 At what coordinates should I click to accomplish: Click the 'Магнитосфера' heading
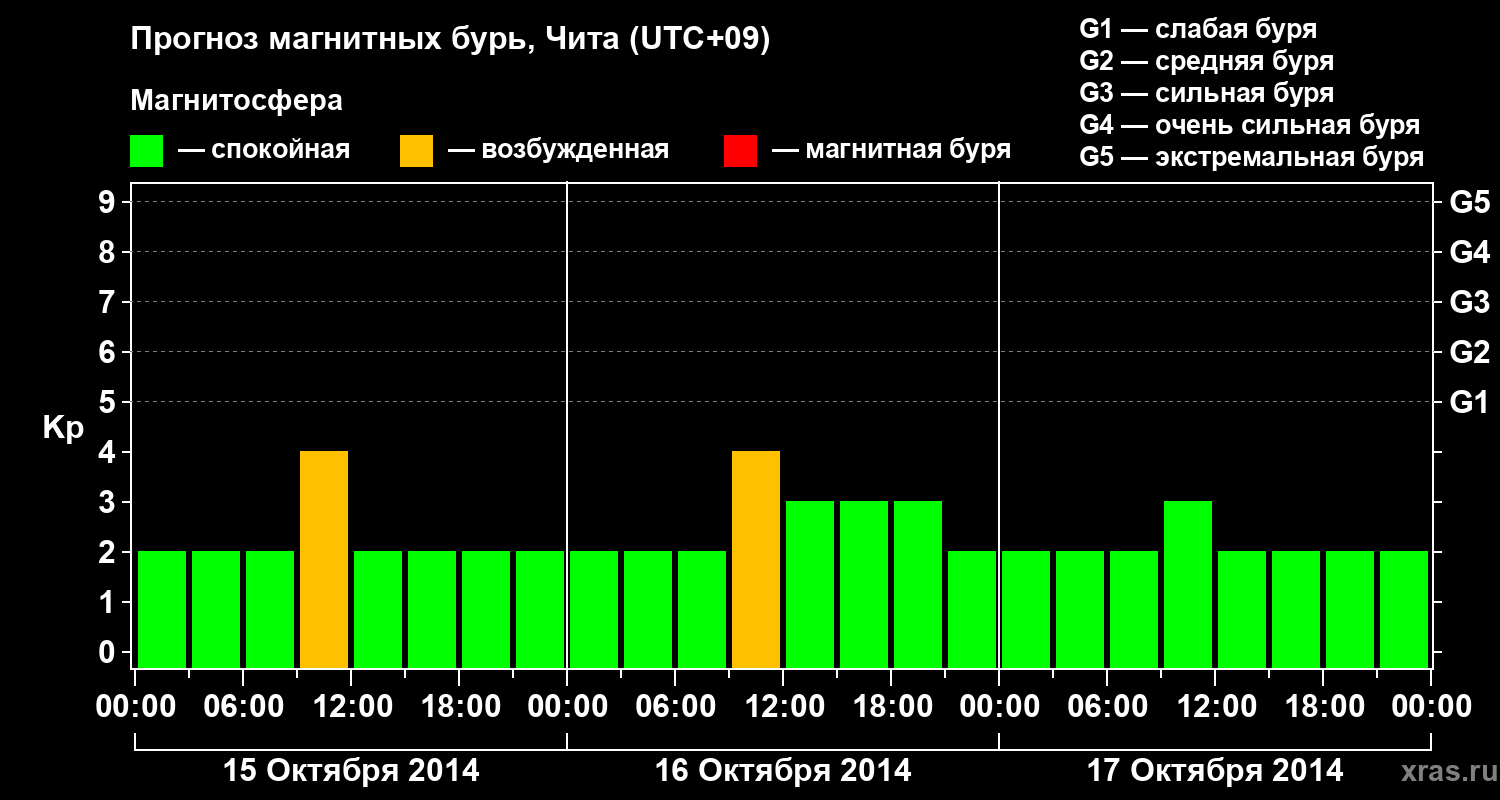236,101
